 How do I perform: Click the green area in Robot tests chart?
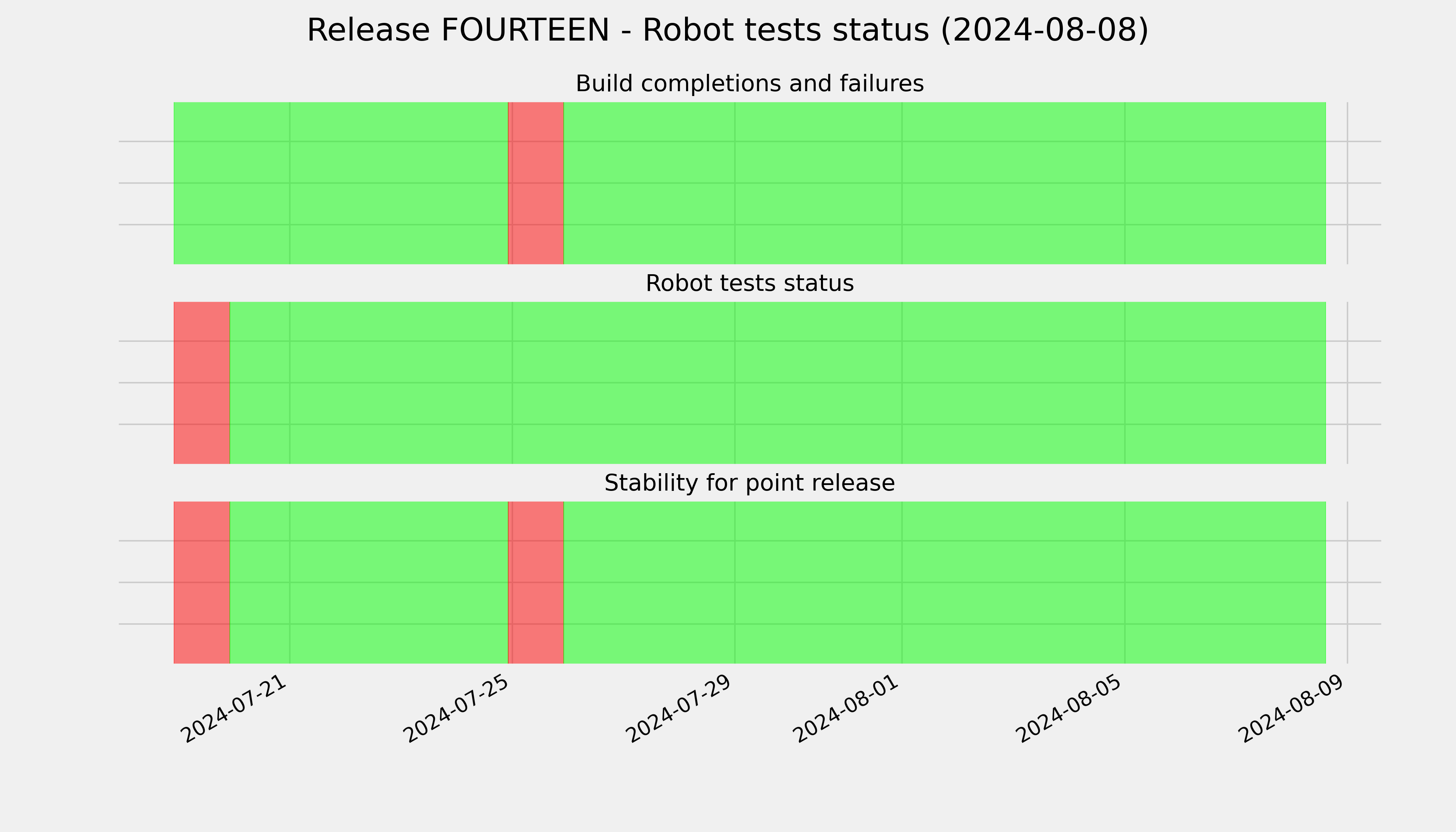point(778,383)
